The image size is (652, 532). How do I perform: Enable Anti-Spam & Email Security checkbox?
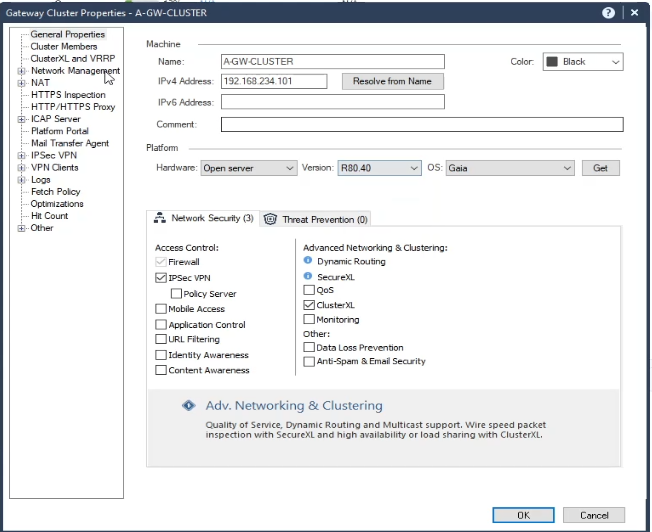pyautogui.click(x=309, y=361)
